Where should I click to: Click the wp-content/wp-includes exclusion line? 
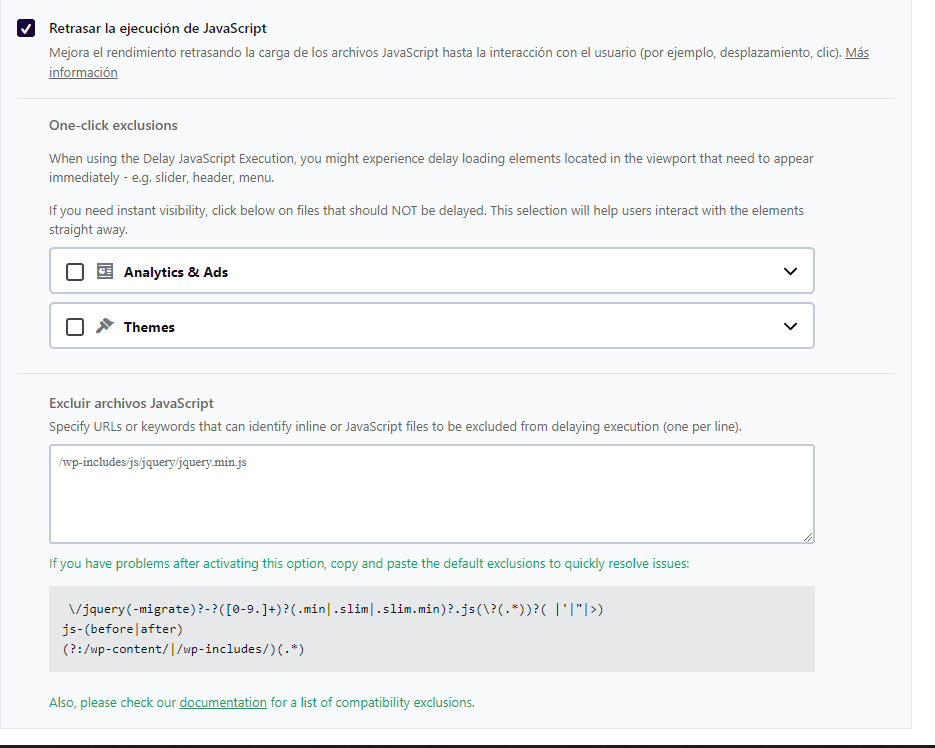pos(183,649)
